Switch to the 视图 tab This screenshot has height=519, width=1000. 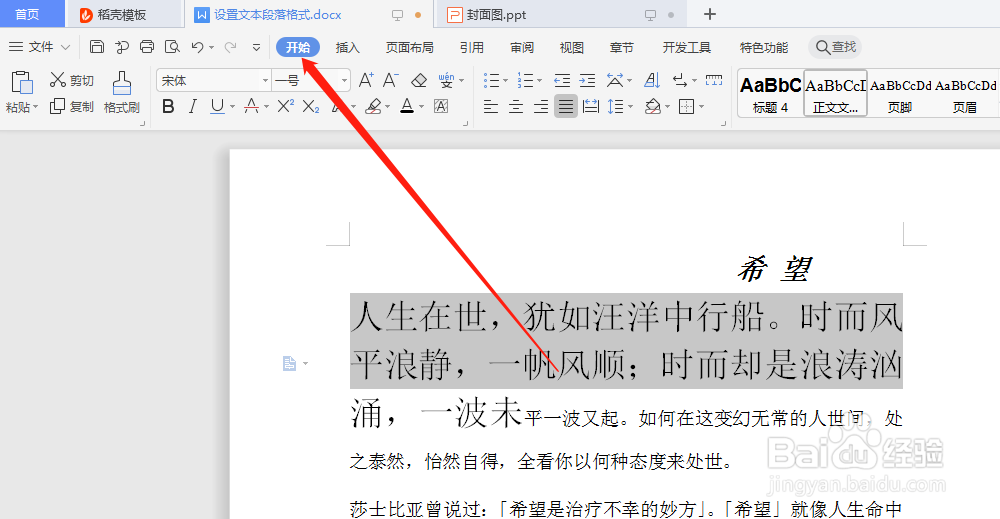pyautogui.click(x=571, y=47)
